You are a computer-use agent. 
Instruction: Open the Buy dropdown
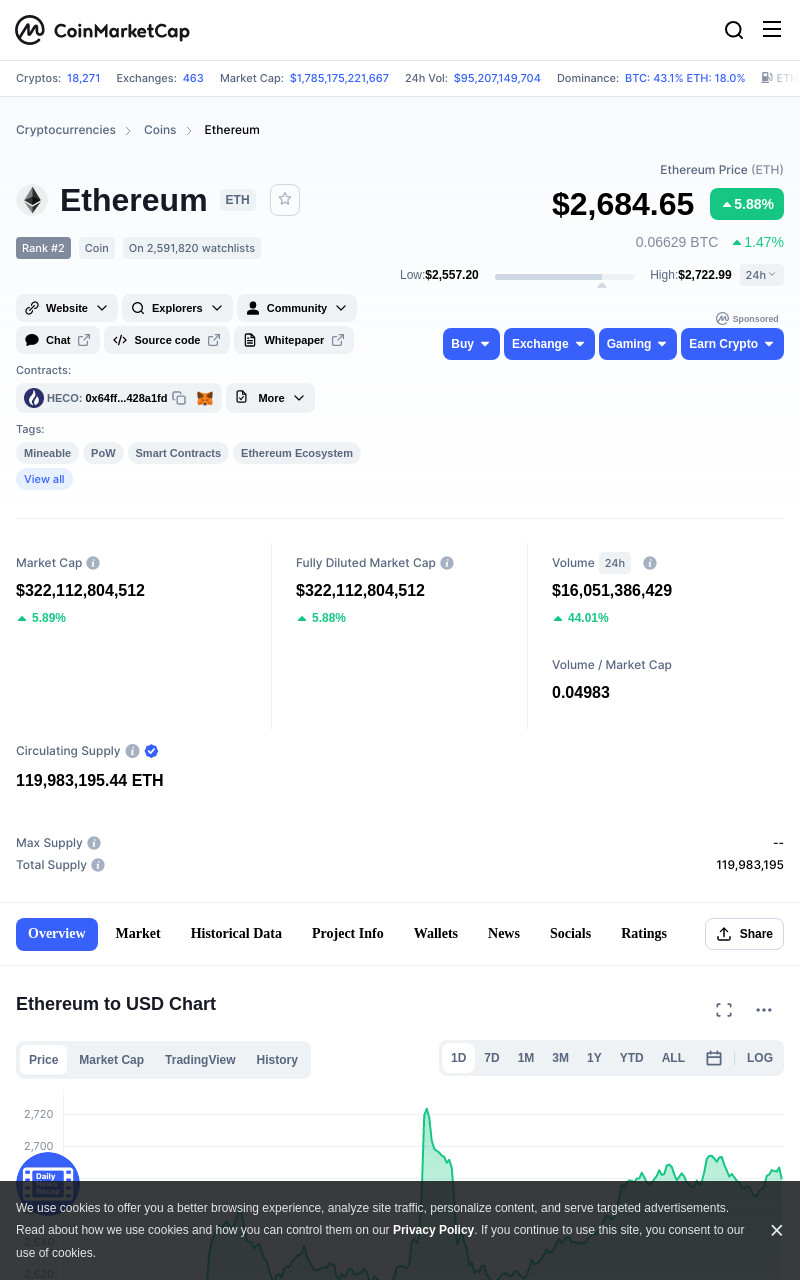coord(471,344)
